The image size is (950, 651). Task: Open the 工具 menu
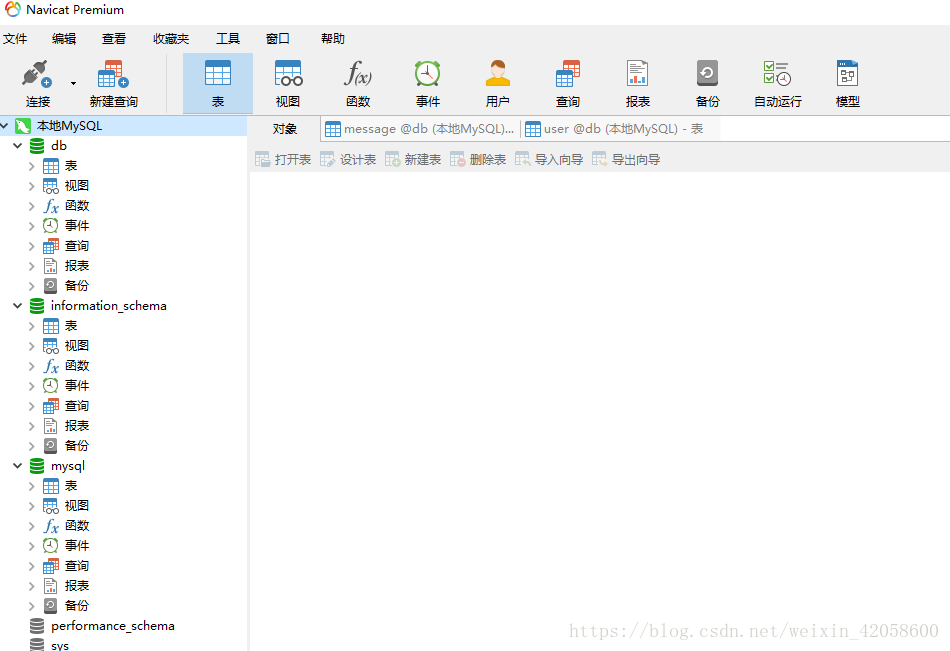coord(228,39)
